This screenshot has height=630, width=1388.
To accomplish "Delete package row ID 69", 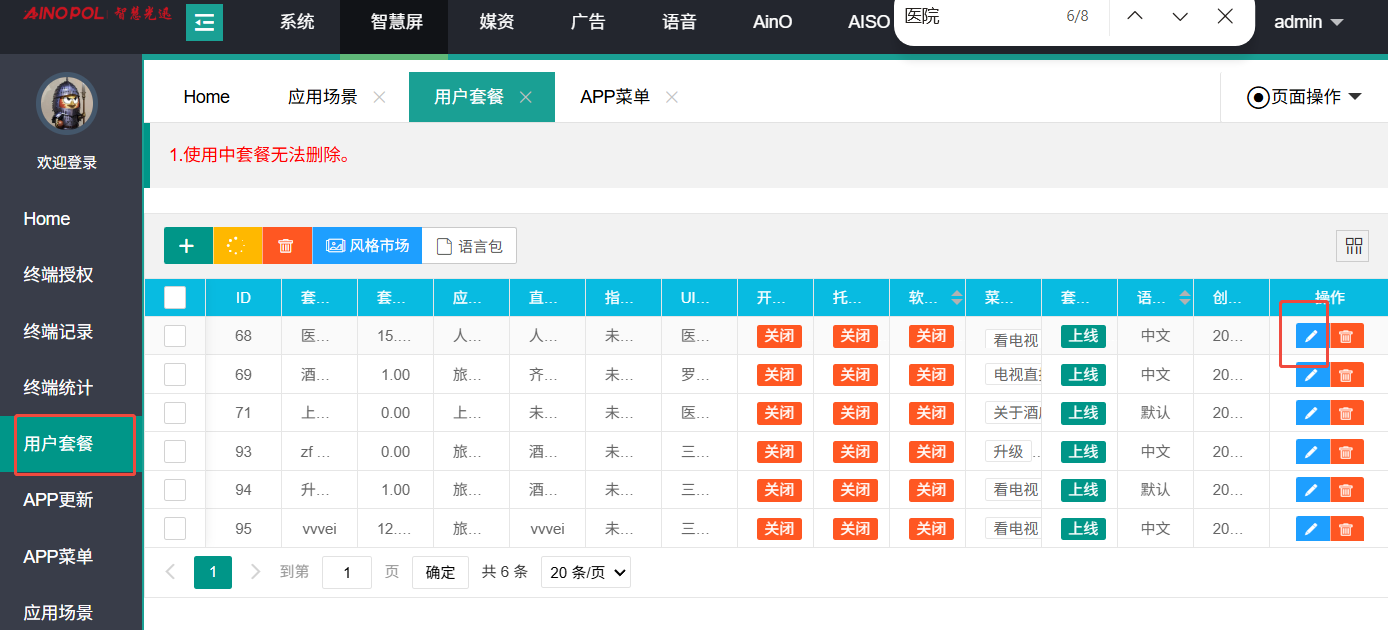I will (x=1346, y=375).
